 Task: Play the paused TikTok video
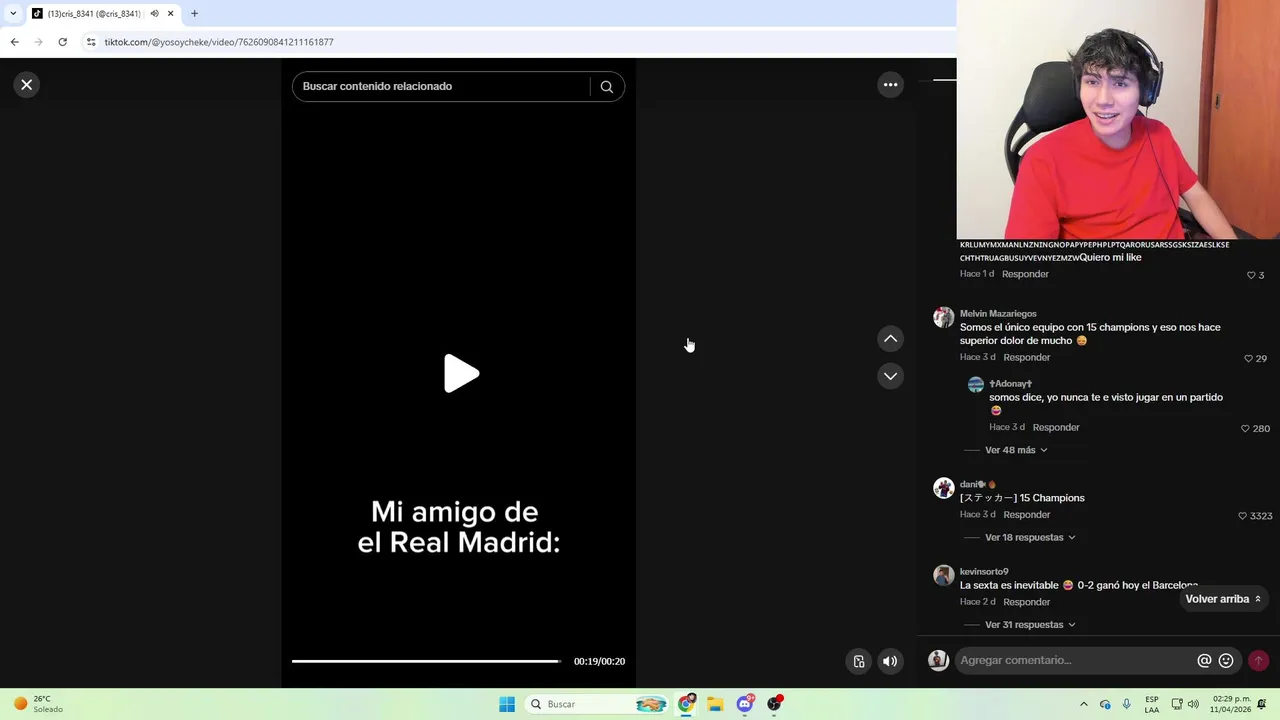(x=461, y=373)
